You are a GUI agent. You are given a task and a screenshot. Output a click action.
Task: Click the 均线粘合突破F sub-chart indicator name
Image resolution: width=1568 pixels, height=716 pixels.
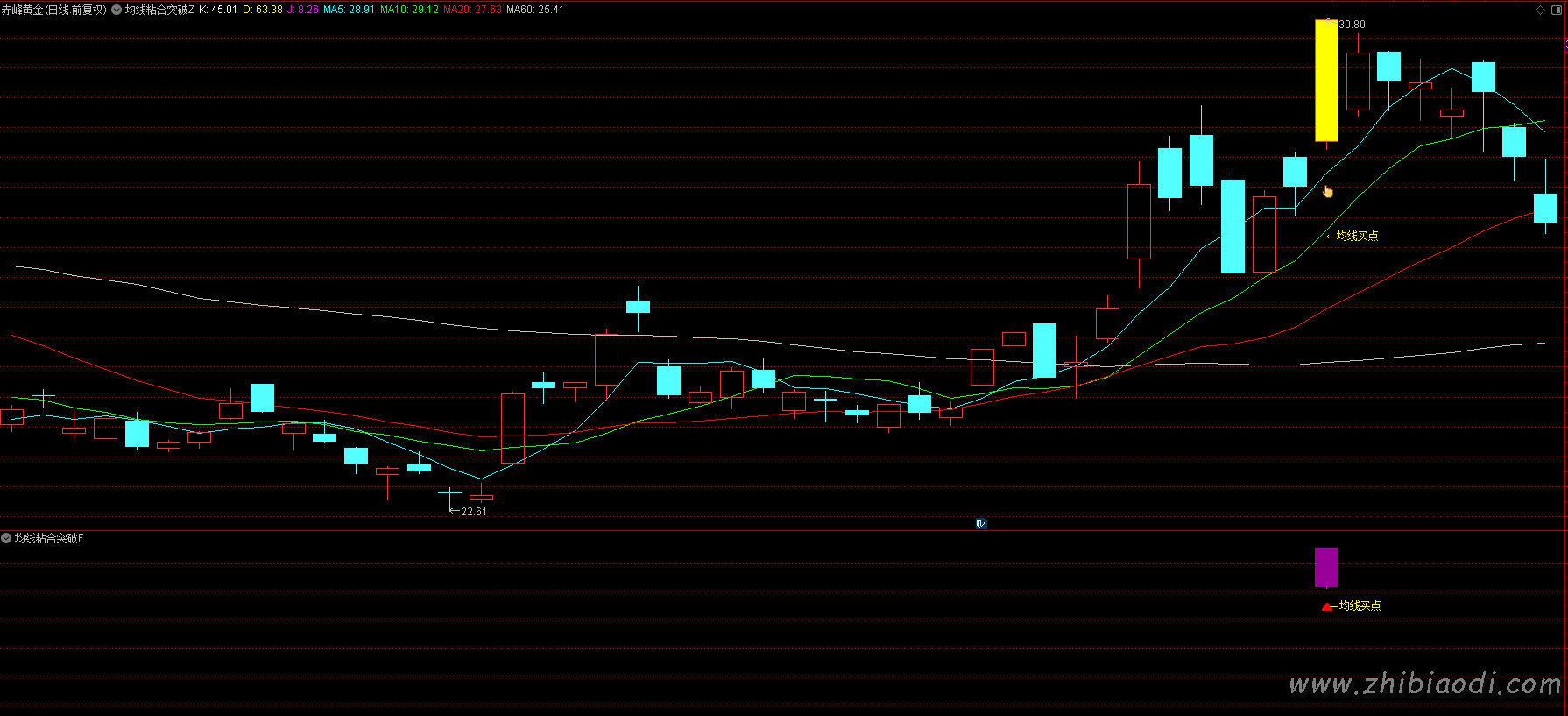click(x=49, y=538)
